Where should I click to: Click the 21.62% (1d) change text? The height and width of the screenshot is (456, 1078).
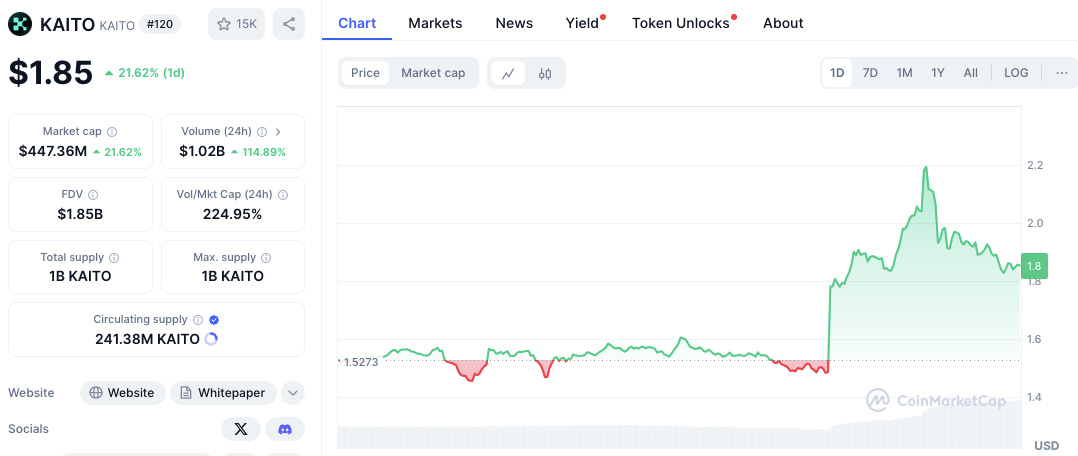[151, 72]
